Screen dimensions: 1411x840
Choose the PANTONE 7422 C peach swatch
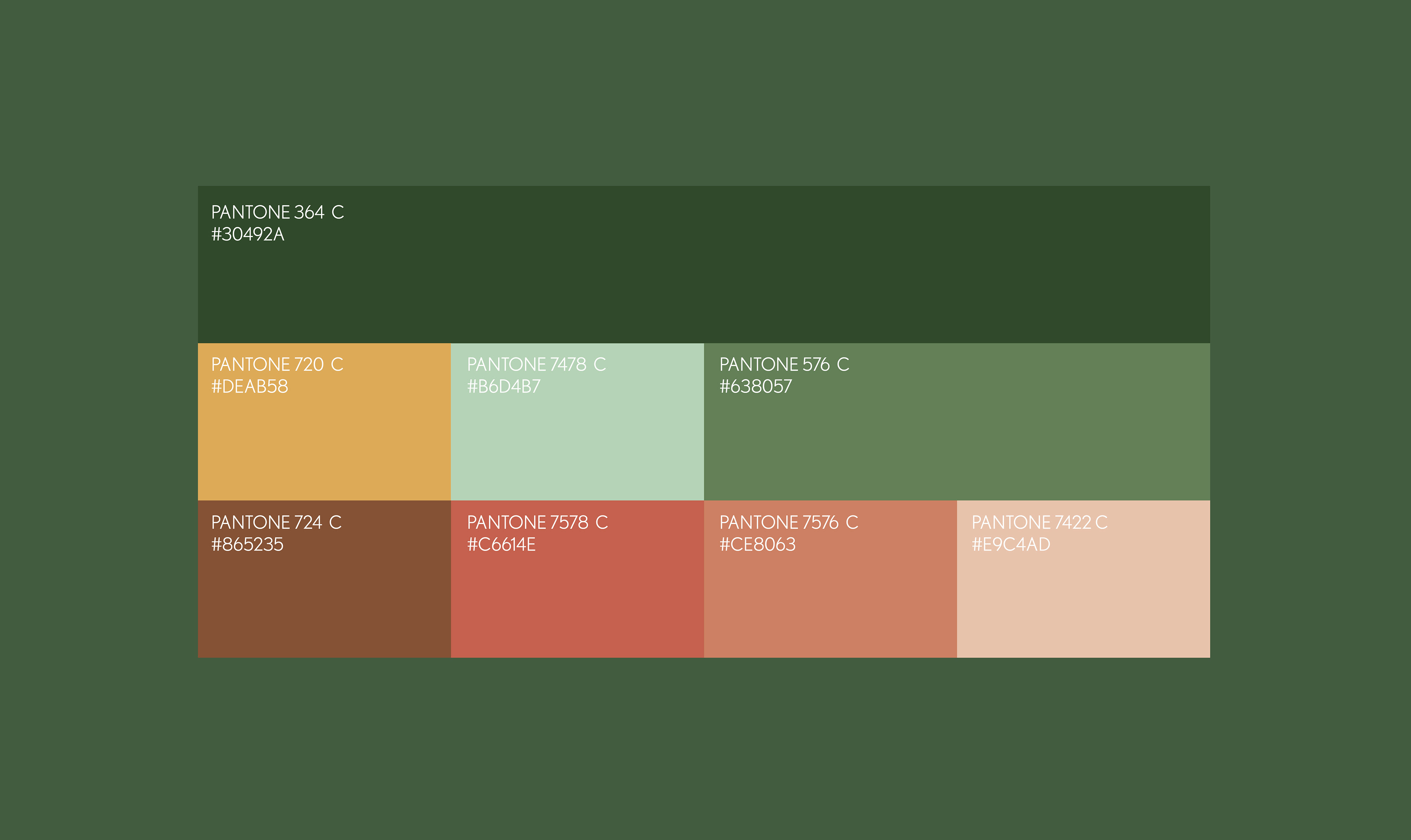[1083, 579]
